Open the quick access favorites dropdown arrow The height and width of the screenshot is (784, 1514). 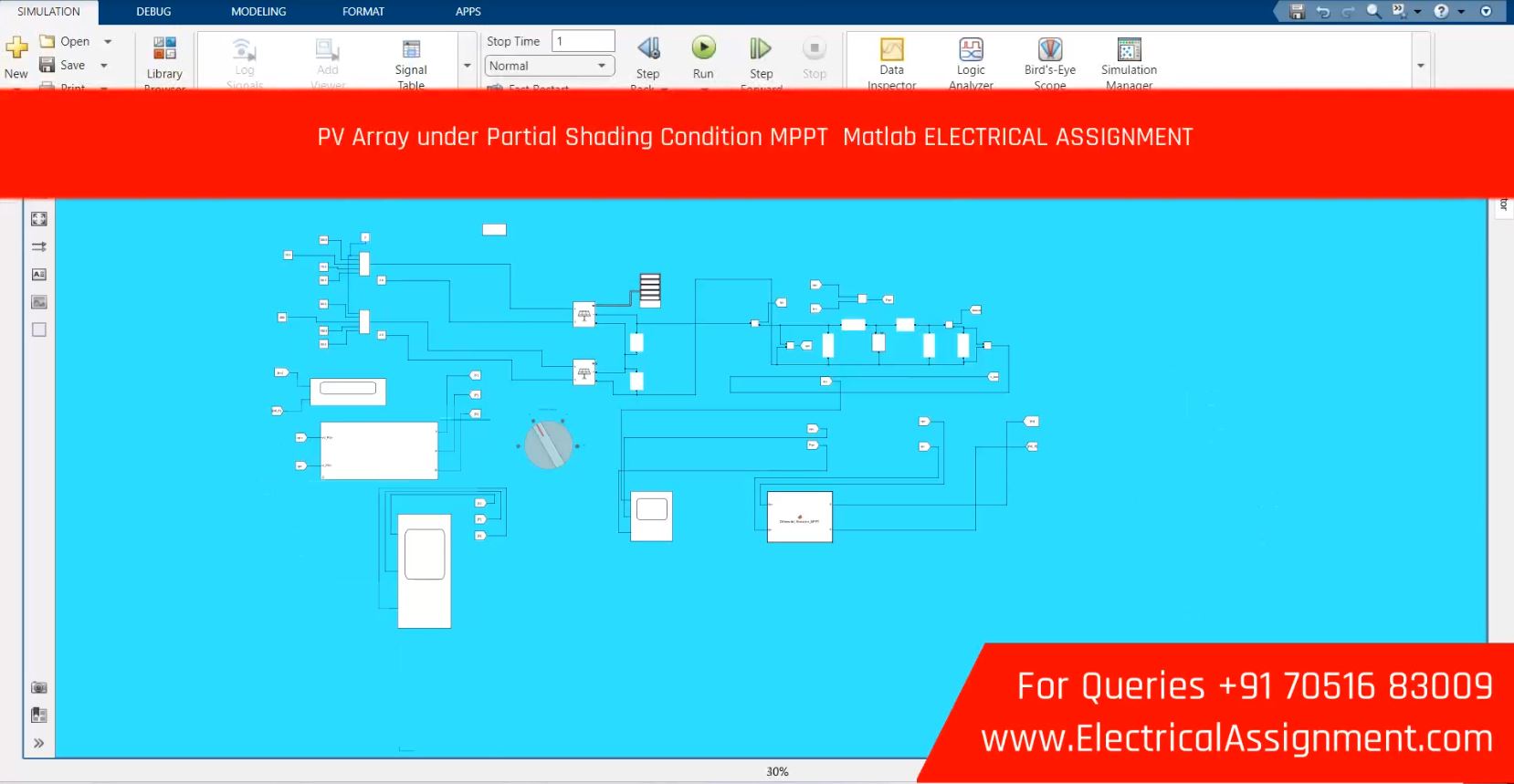tap(1418, 12)
